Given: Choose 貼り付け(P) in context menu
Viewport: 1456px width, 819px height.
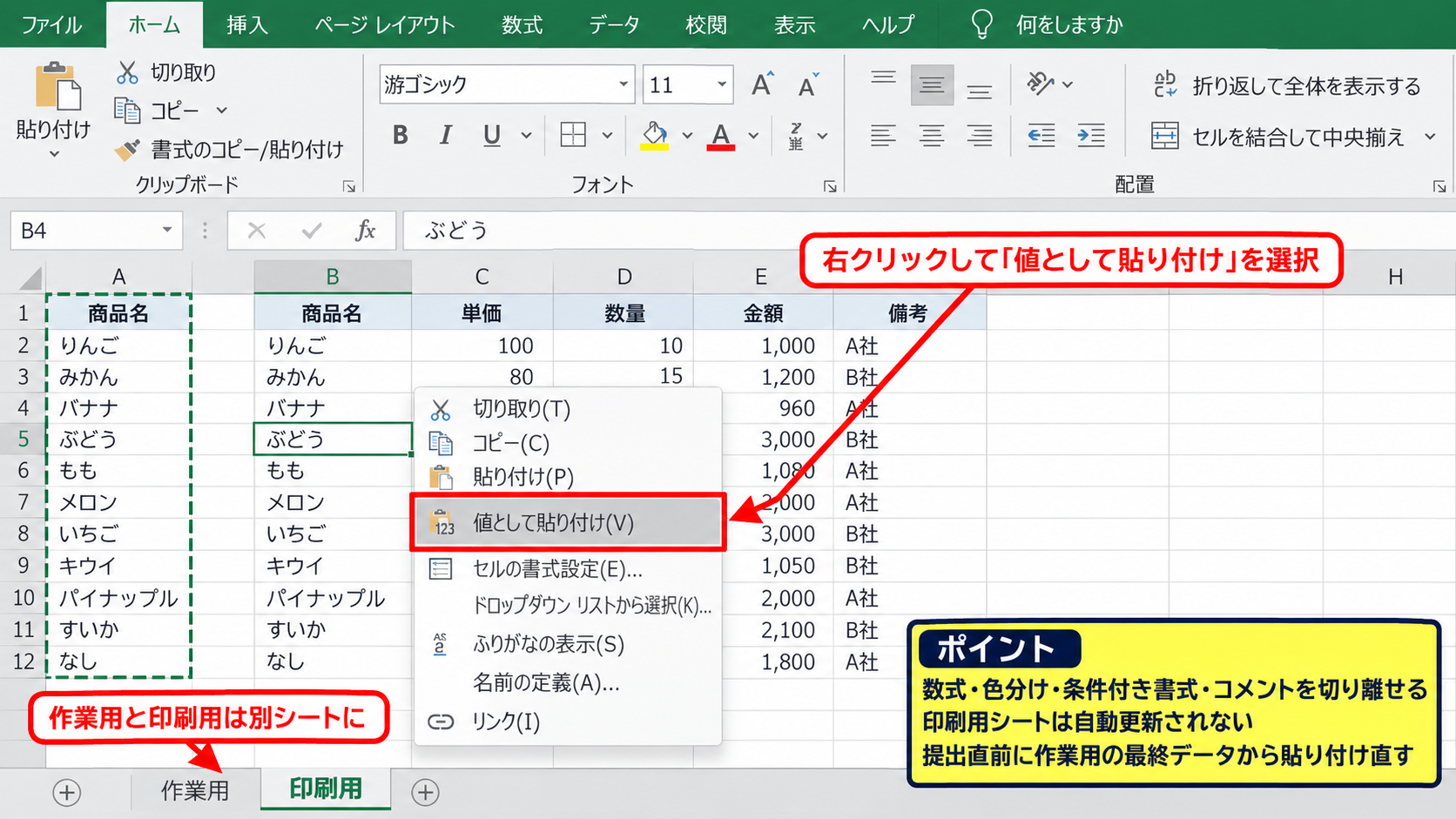Looking at the screenshot, I should click(x=568, y=477).
